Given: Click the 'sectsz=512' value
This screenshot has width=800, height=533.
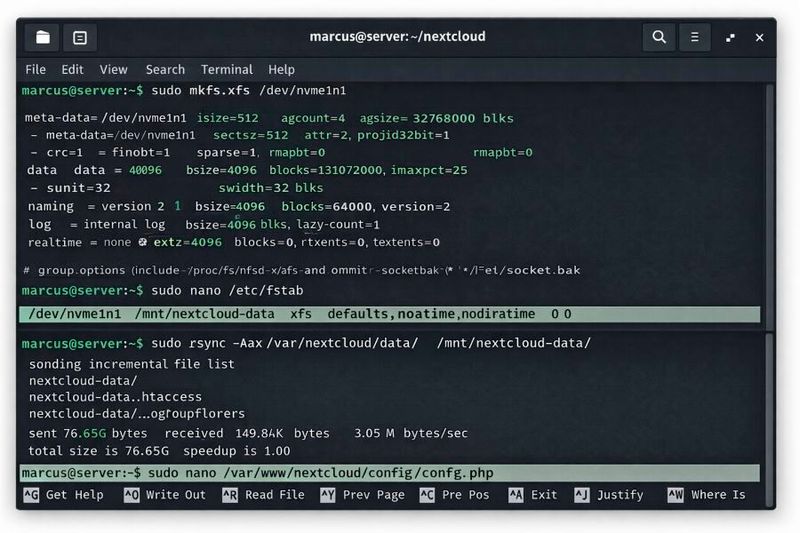Looking at the screenshot, I should tap(251, 135).
